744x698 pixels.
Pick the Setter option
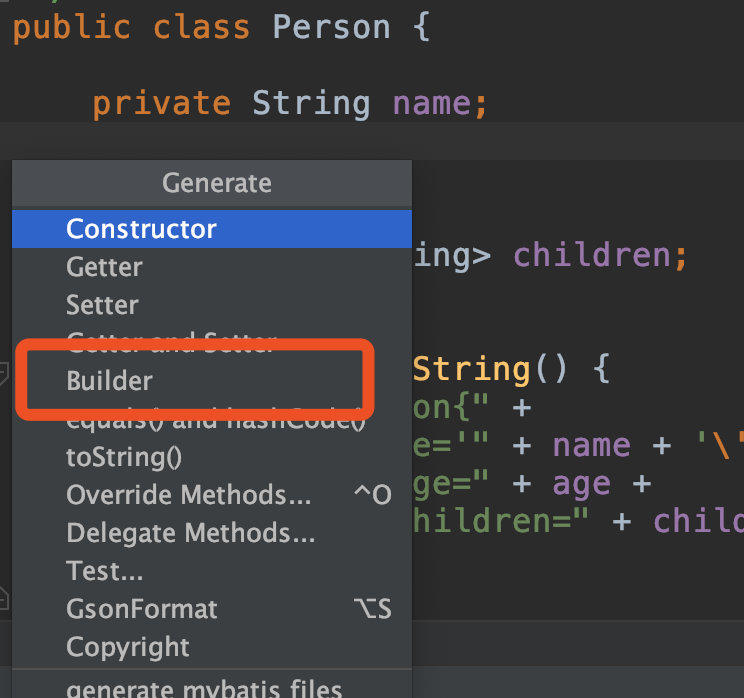tap(102, 305)
